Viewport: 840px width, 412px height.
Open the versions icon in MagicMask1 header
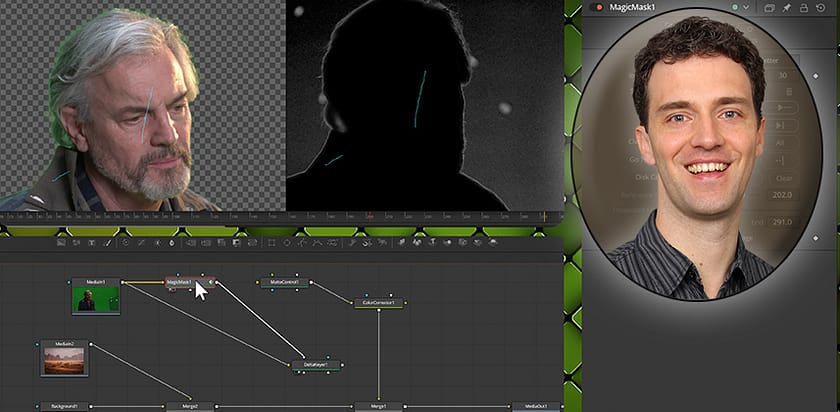click(x=769, y=8)
